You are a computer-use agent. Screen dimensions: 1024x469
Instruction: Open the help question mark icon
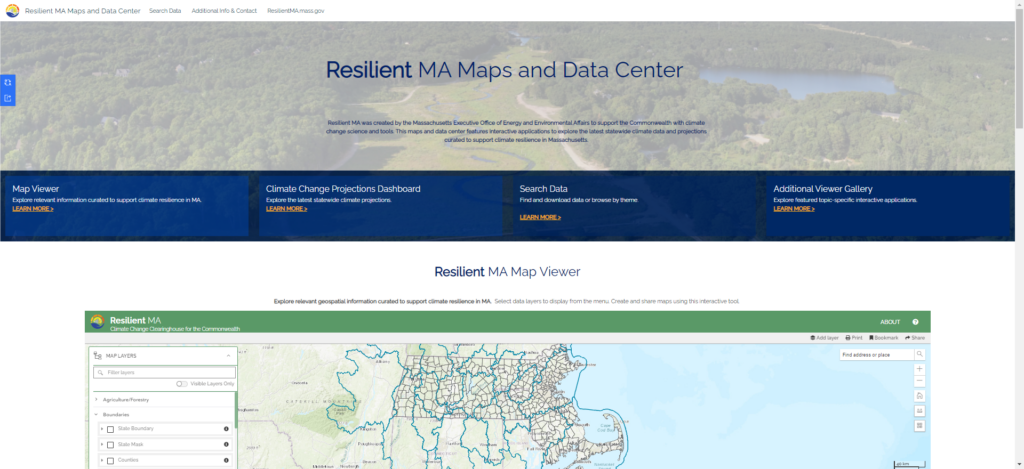click(x=915, y=322)
